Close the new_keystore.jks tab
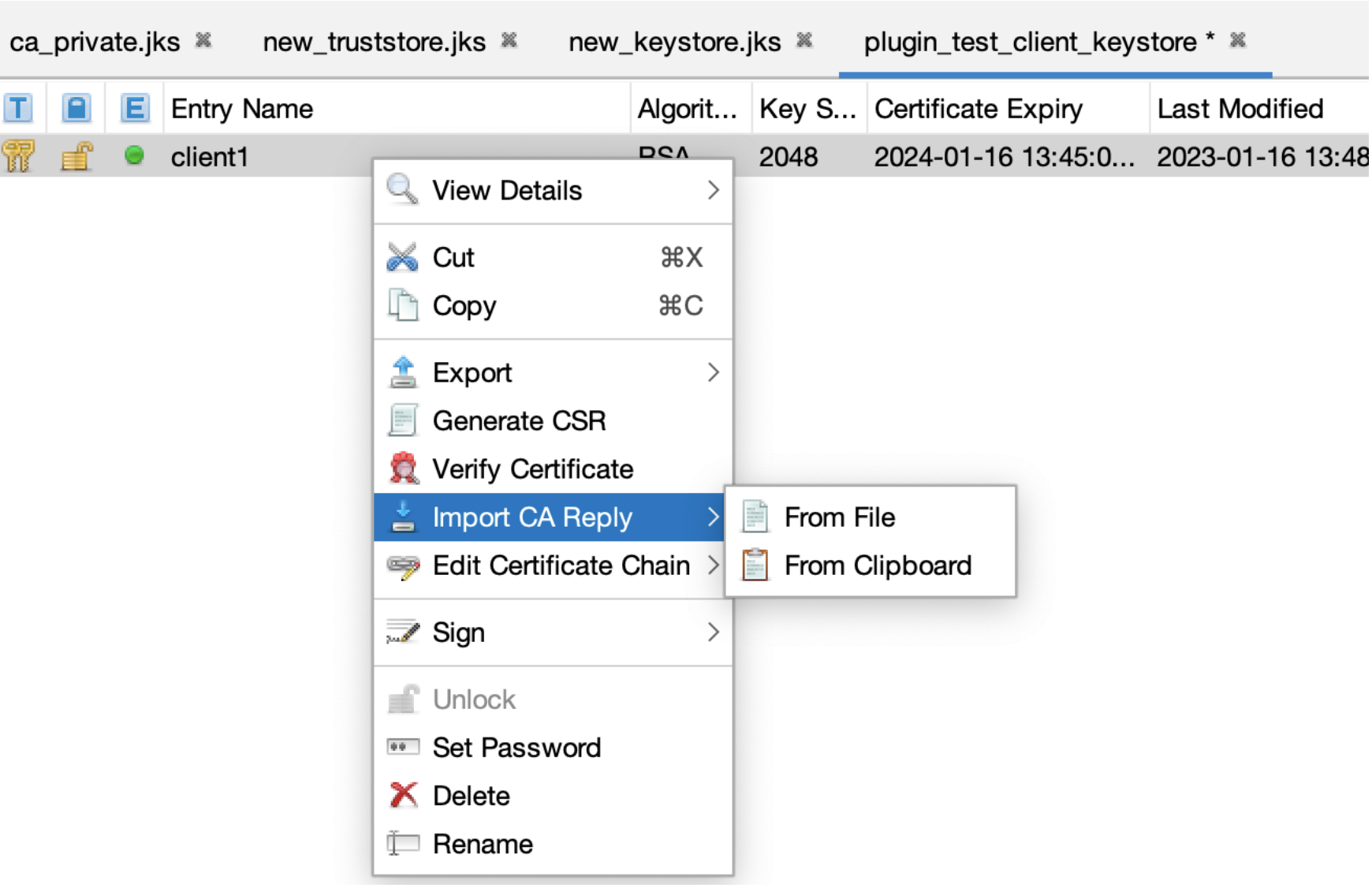This screenshot has height=888, width=1372. pyautogui.click(x=804, y=40)
